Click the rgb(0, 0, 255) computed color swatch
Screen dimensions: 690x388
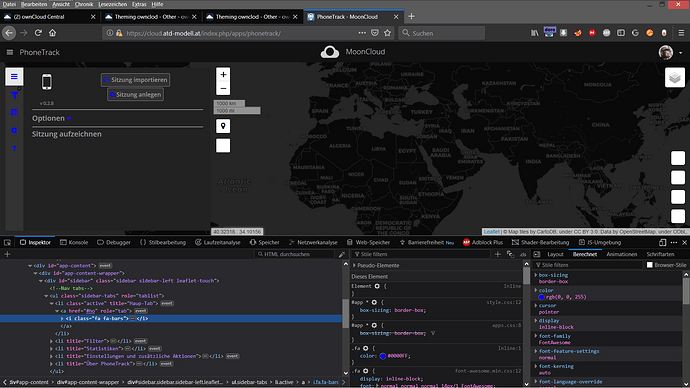pyautogui.click(x=542, y=297)
